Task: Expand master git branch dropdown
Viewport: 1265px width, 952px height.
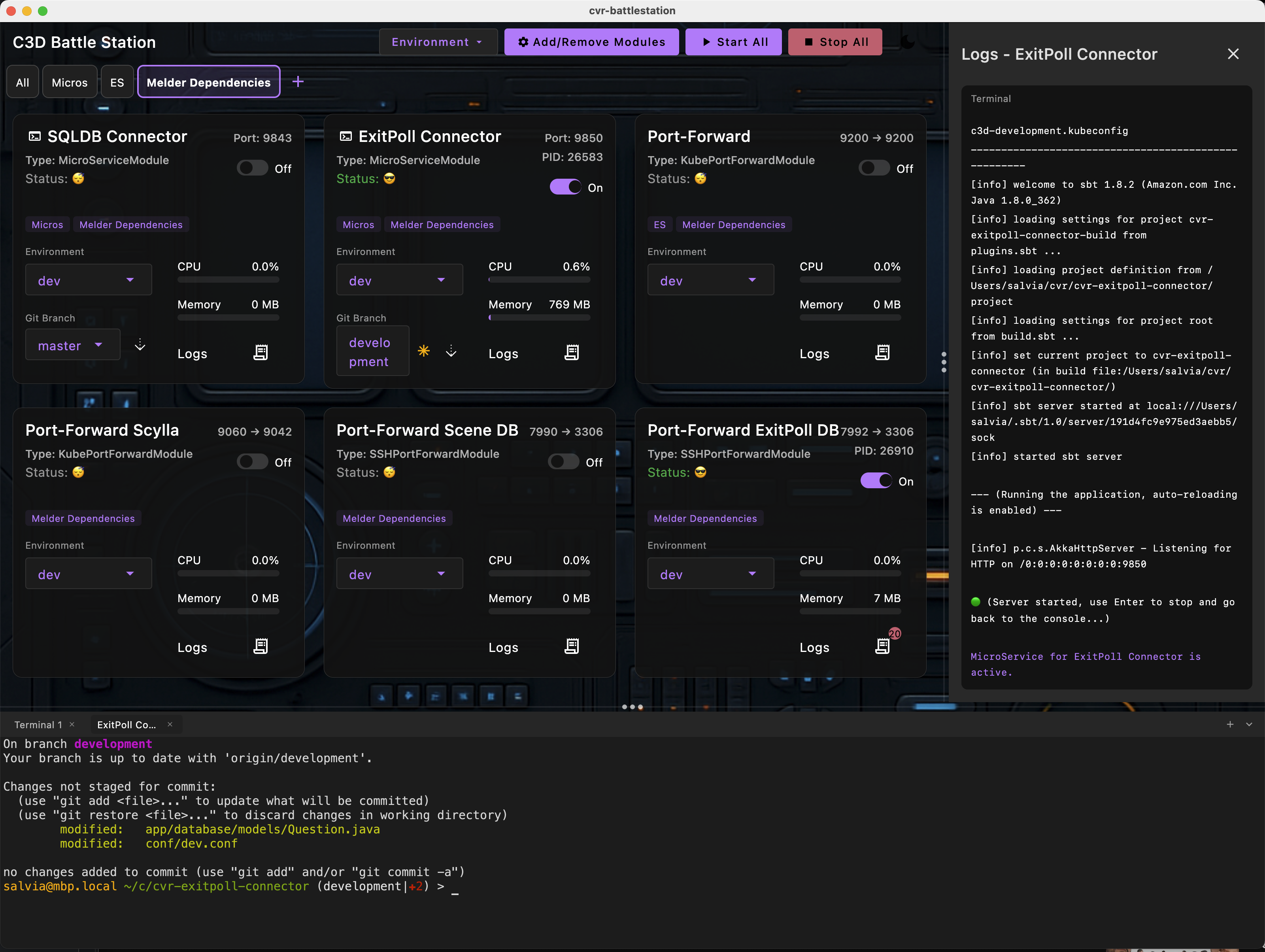Action: coord(72,346)
